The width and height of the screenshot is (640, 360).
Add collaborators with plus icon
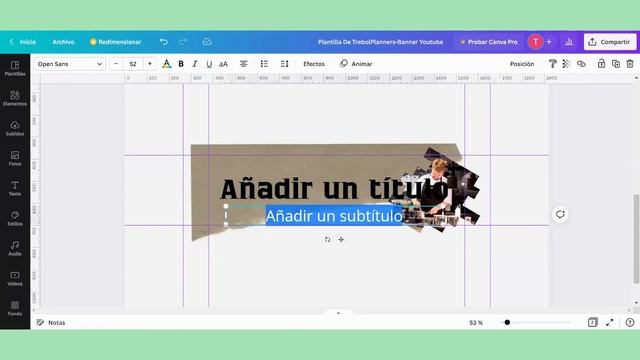coord(549,42)
